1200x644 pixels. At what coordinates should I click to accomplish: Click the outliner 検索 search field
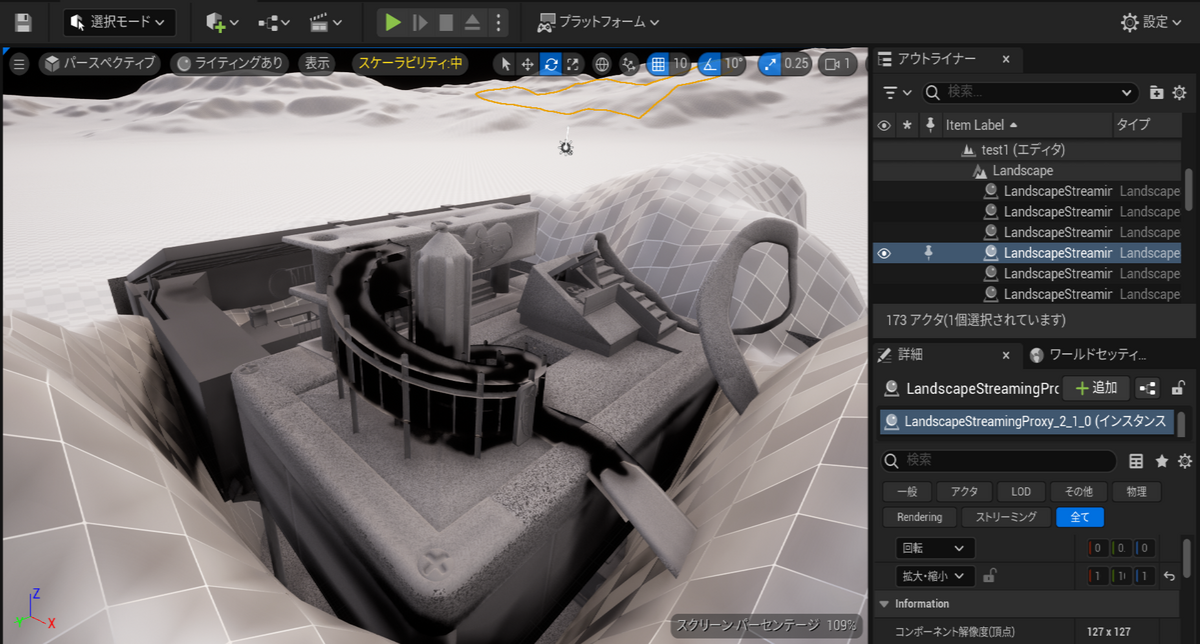coord(1028,92)
